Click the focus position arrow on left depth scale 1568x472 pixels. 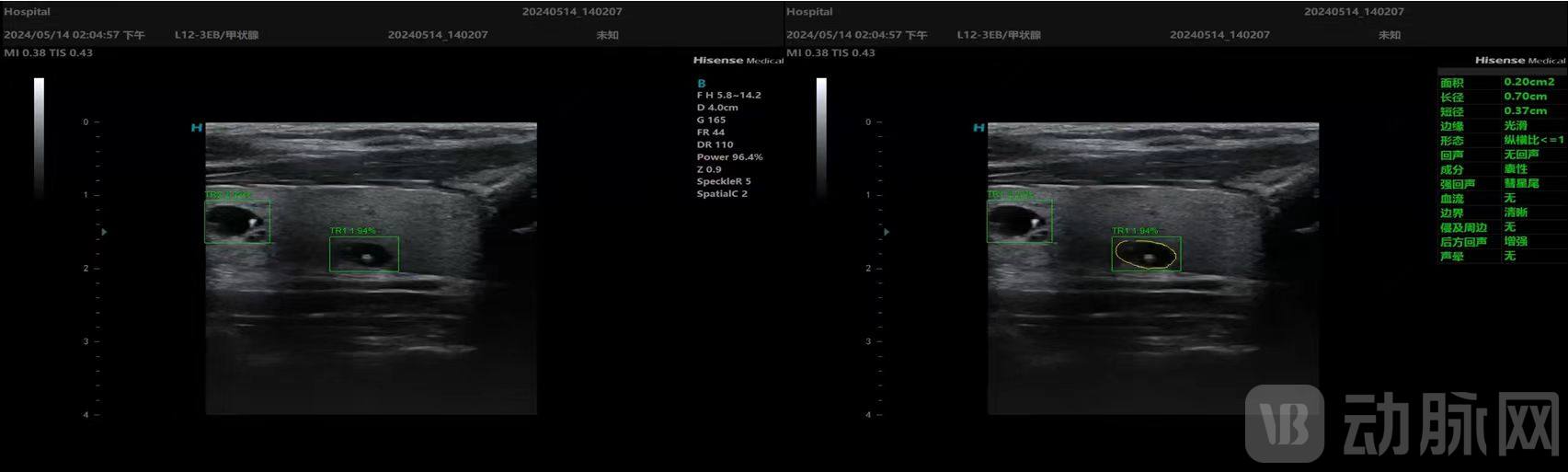pos(104,232)
